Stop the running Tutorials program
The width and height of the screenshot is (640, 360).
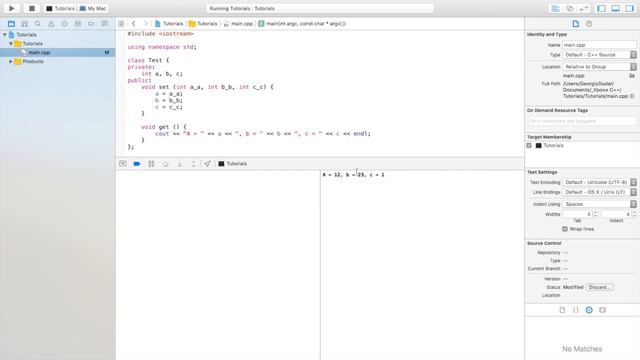click(31, 8)
